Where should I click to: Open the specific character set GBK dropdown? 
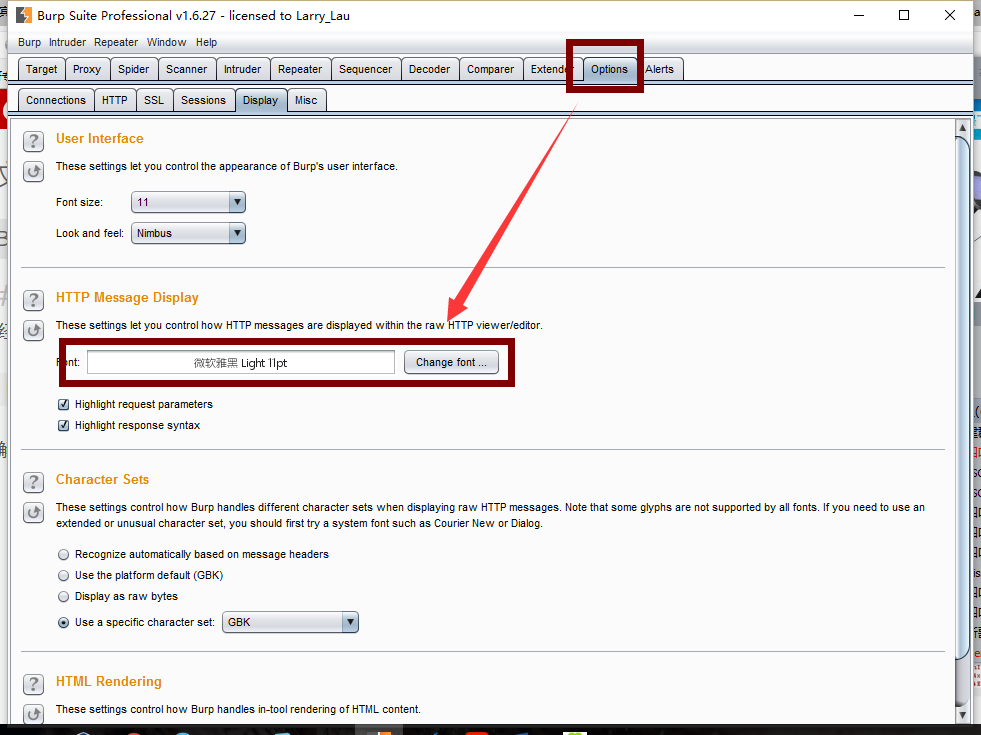coord(290,622)
